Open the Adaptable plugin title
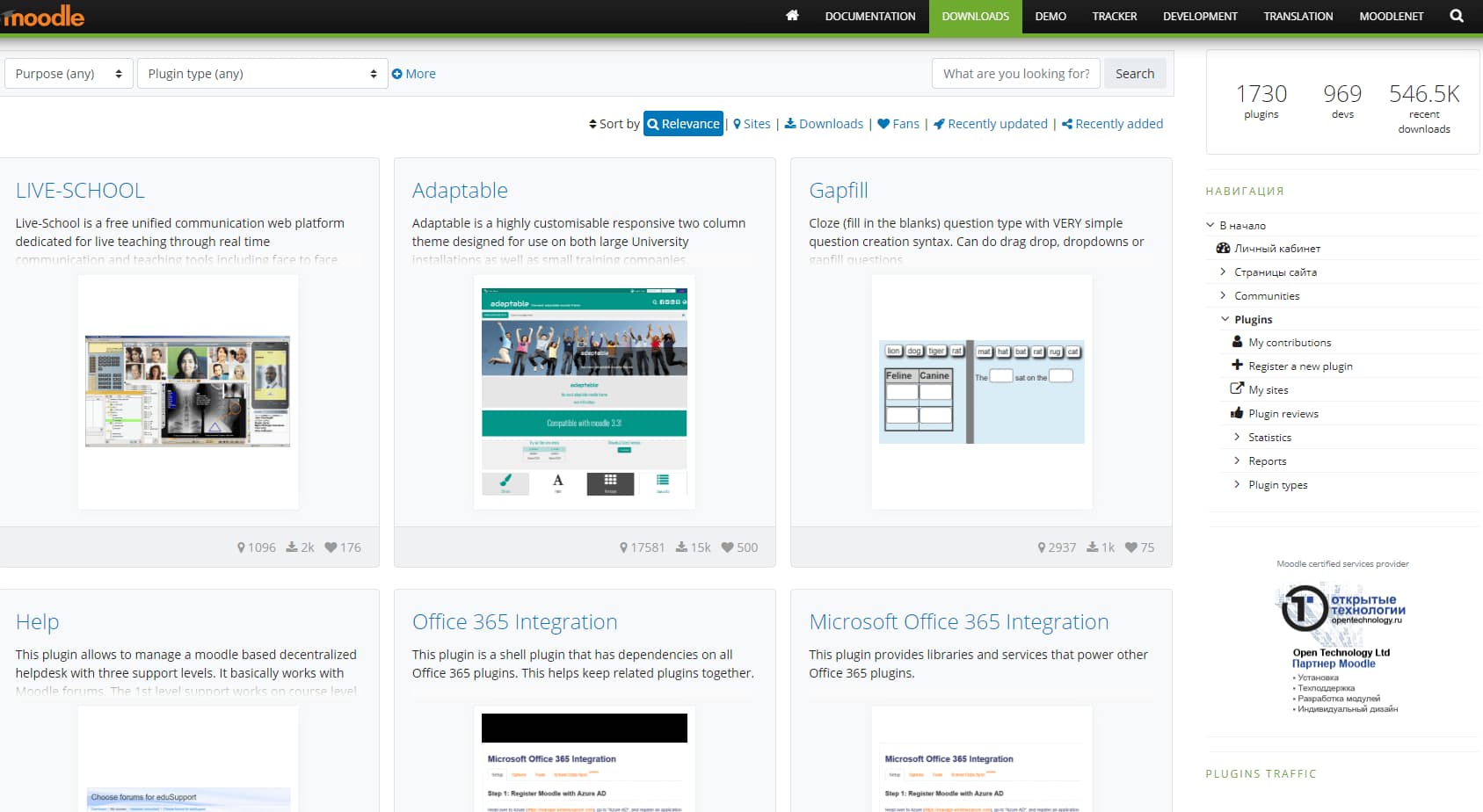 pyautogui.click(x=460, y=191)
